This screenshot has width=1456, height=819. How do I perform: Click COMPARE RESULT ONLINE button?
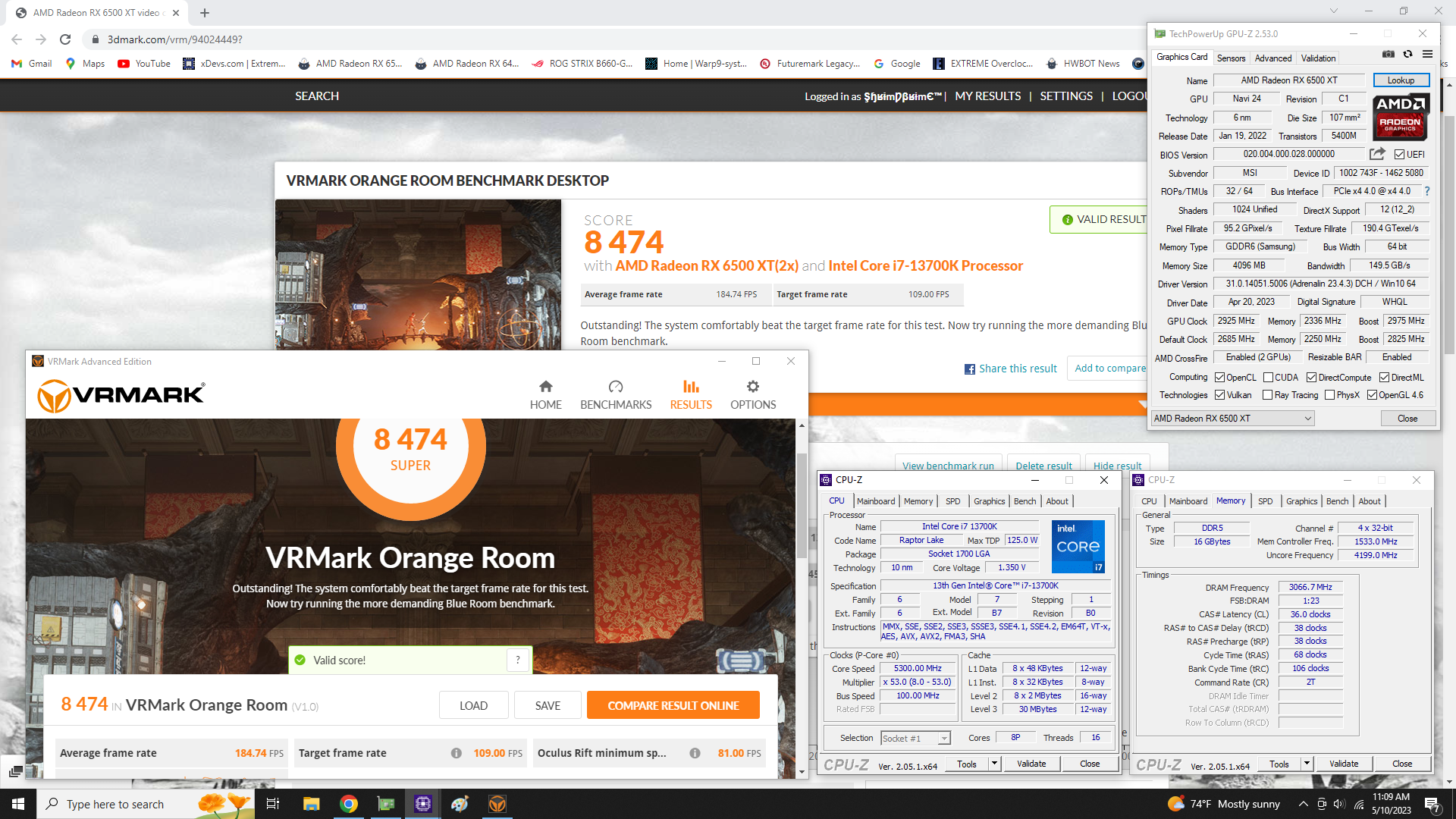[673, 705]
